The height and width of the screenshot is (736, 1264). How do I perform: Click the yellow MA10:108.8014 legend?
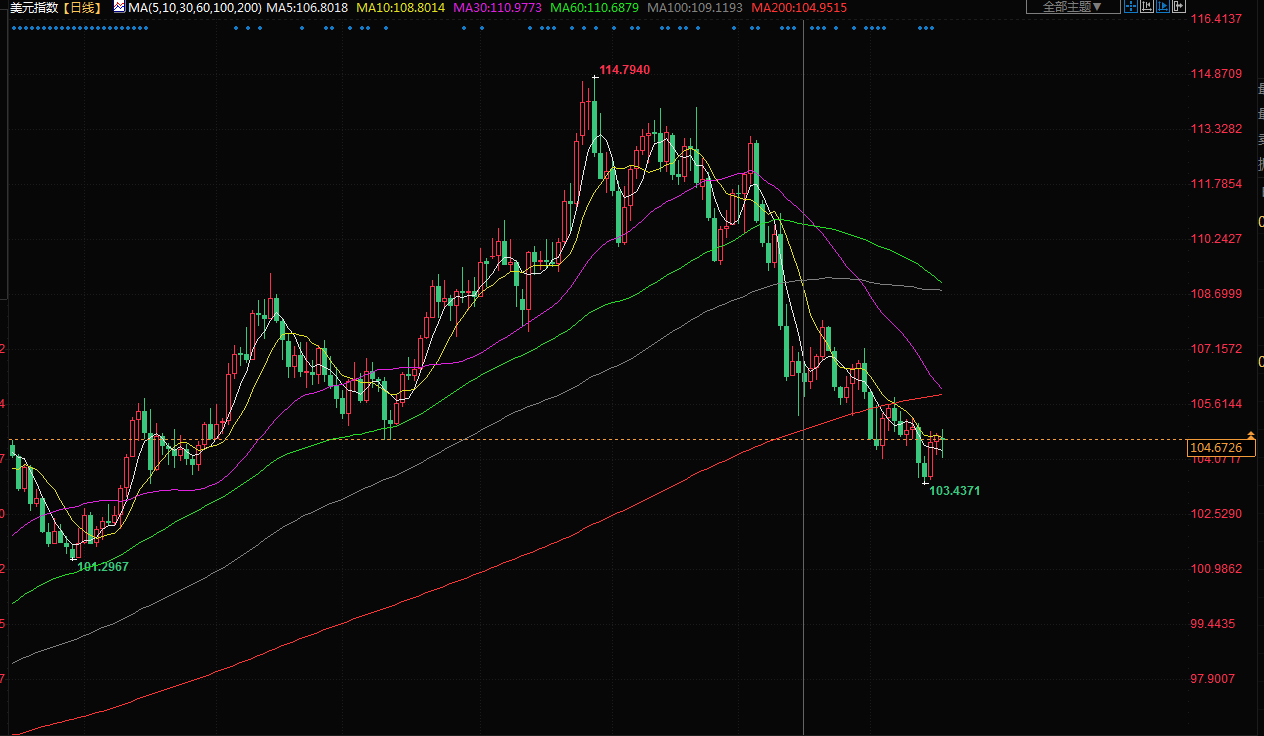click(400, 7)
